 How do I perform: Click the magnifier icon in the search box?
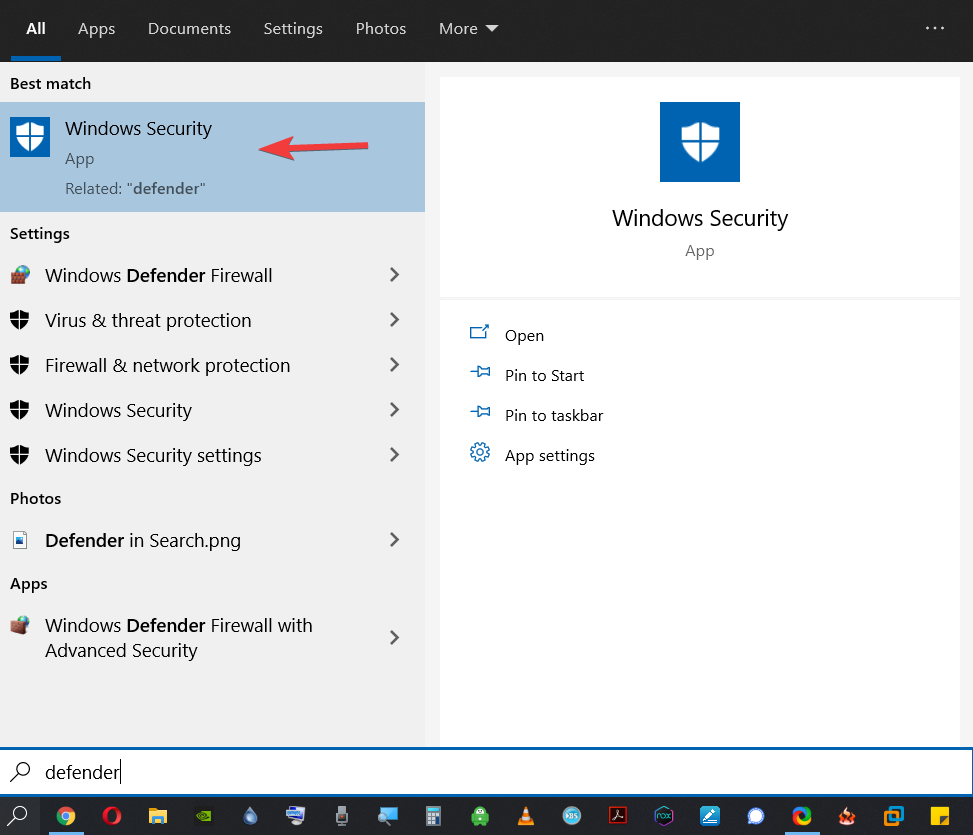(20, 772)
